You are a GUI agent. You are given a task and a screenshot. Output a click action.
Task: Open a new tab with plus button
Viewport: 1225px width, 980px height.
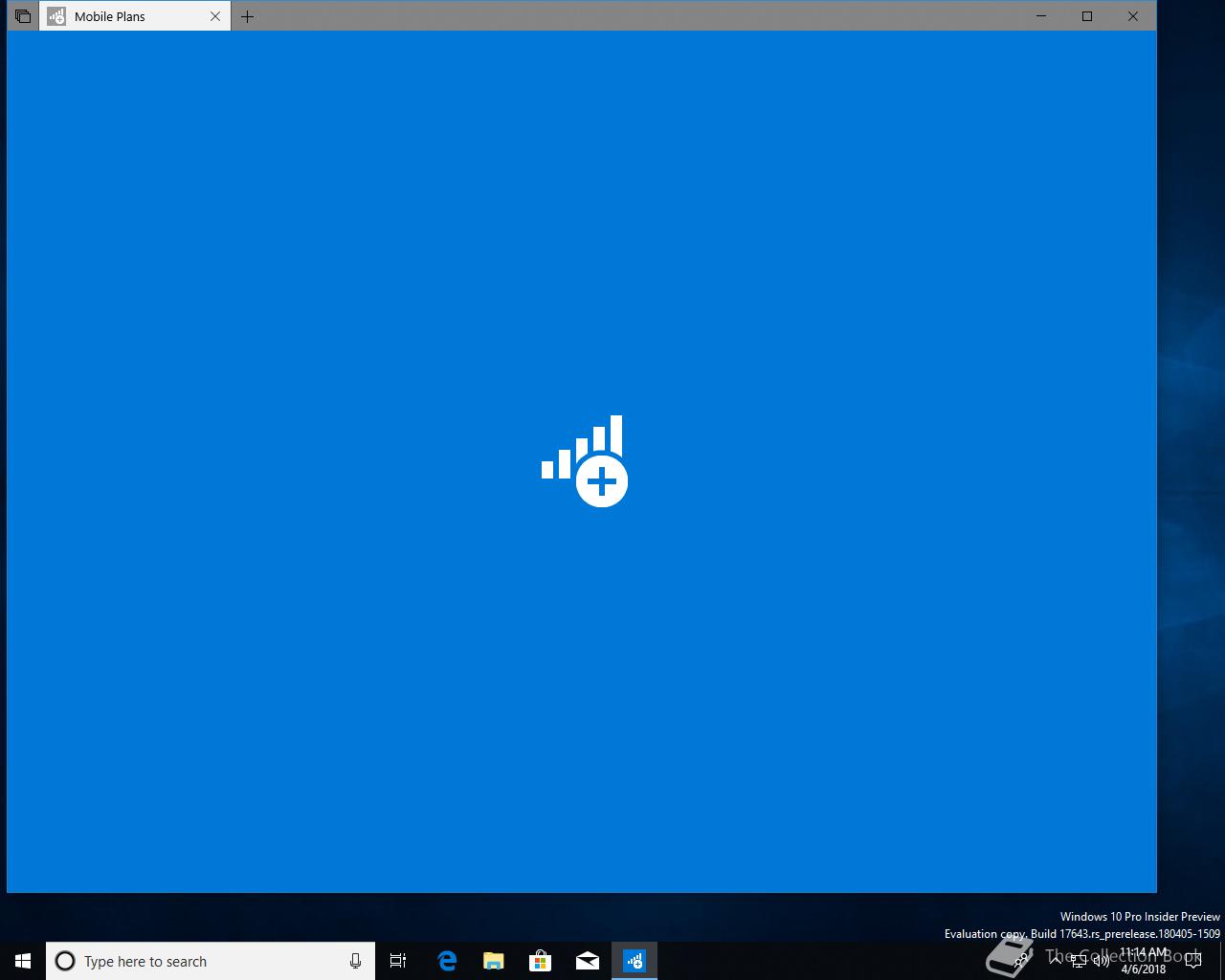coord(247,16)
